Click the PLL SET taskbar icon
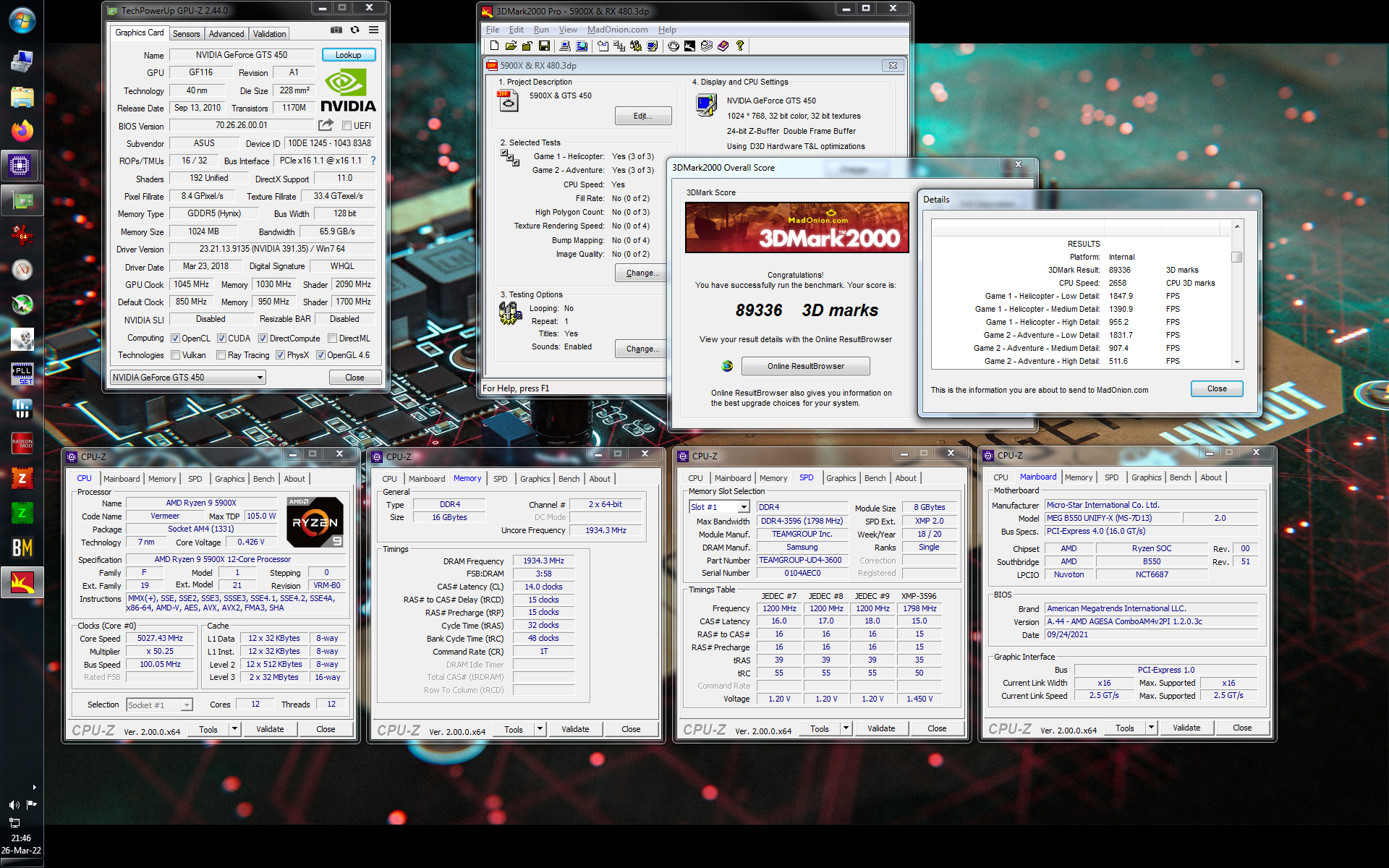The width and height of the screenshot is (1389, 868). [x=22, y=374]
